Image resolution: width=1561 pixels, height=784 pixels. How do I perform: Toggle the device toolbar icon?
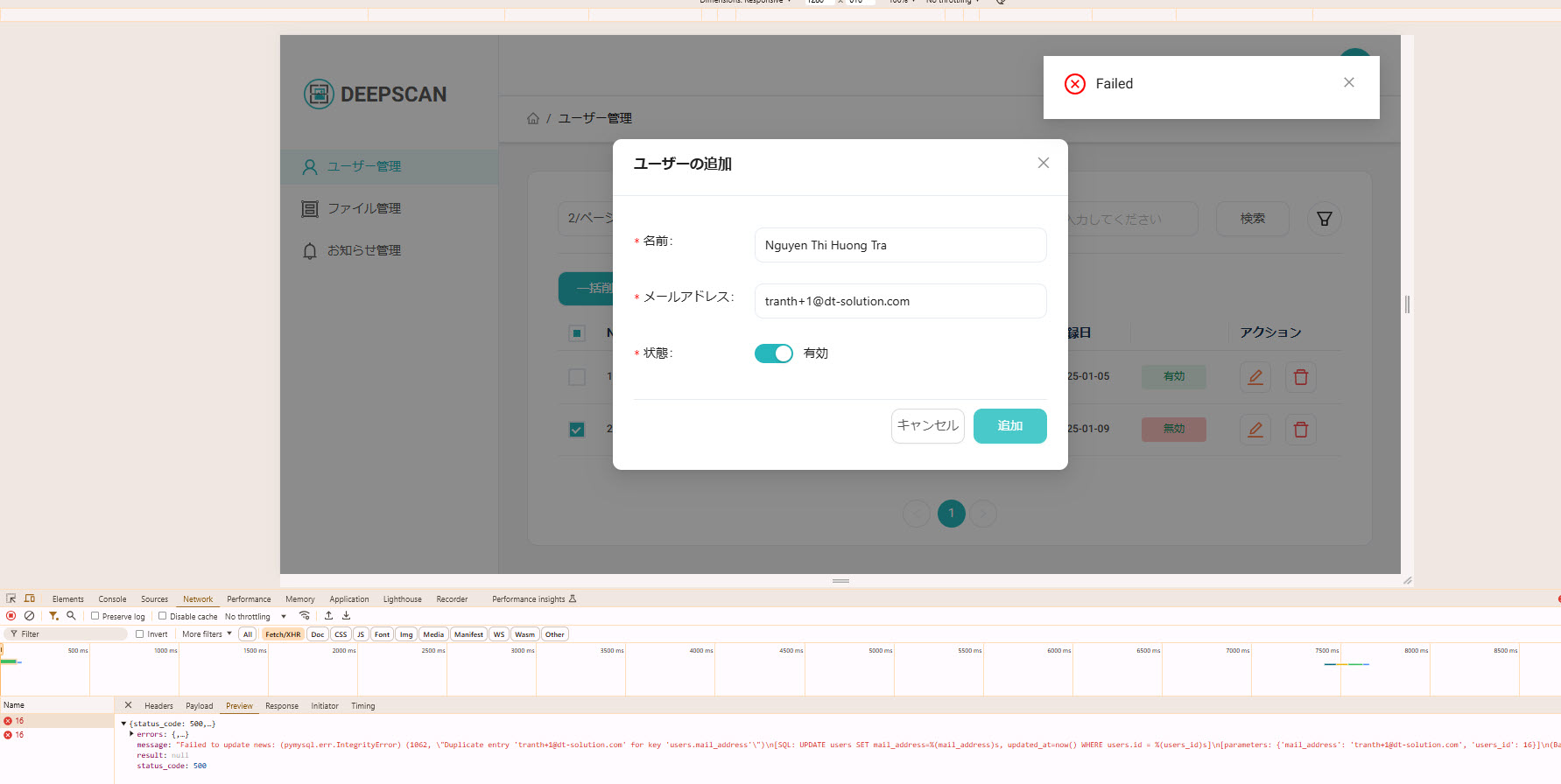[30, 598]
